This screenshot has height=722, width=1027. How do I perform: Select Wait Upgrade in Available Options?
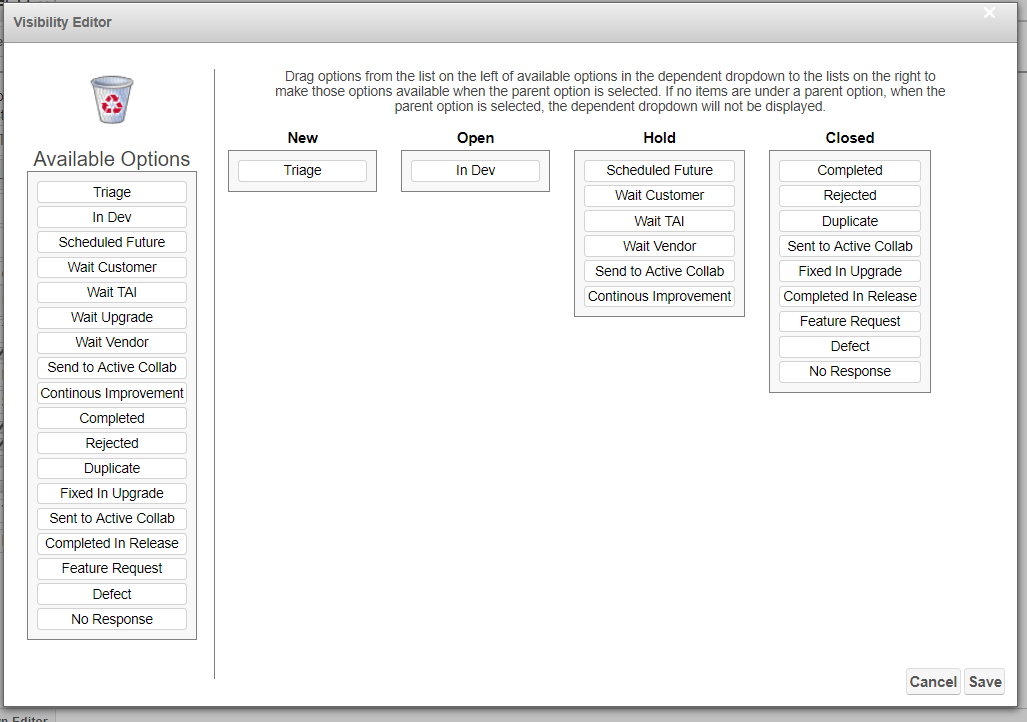pyautogui.click(x=112, y=317)
